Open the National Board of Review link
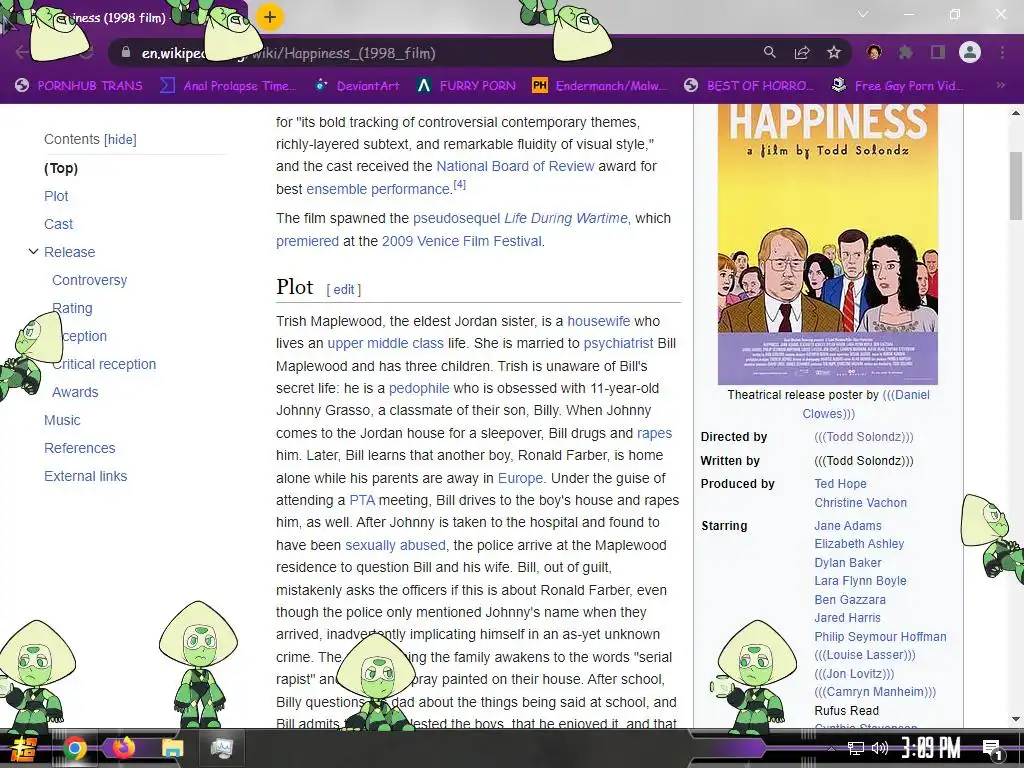This screenshot has height=768, width=1024. 515,167
